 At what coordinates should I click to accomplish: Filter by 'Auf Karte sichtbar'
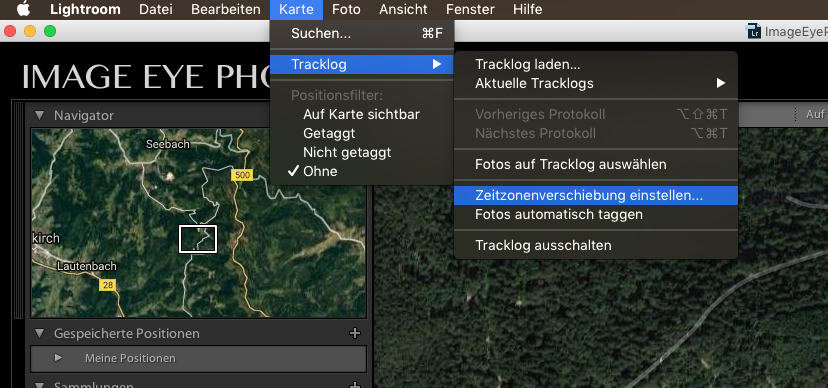tap(362, 114)
